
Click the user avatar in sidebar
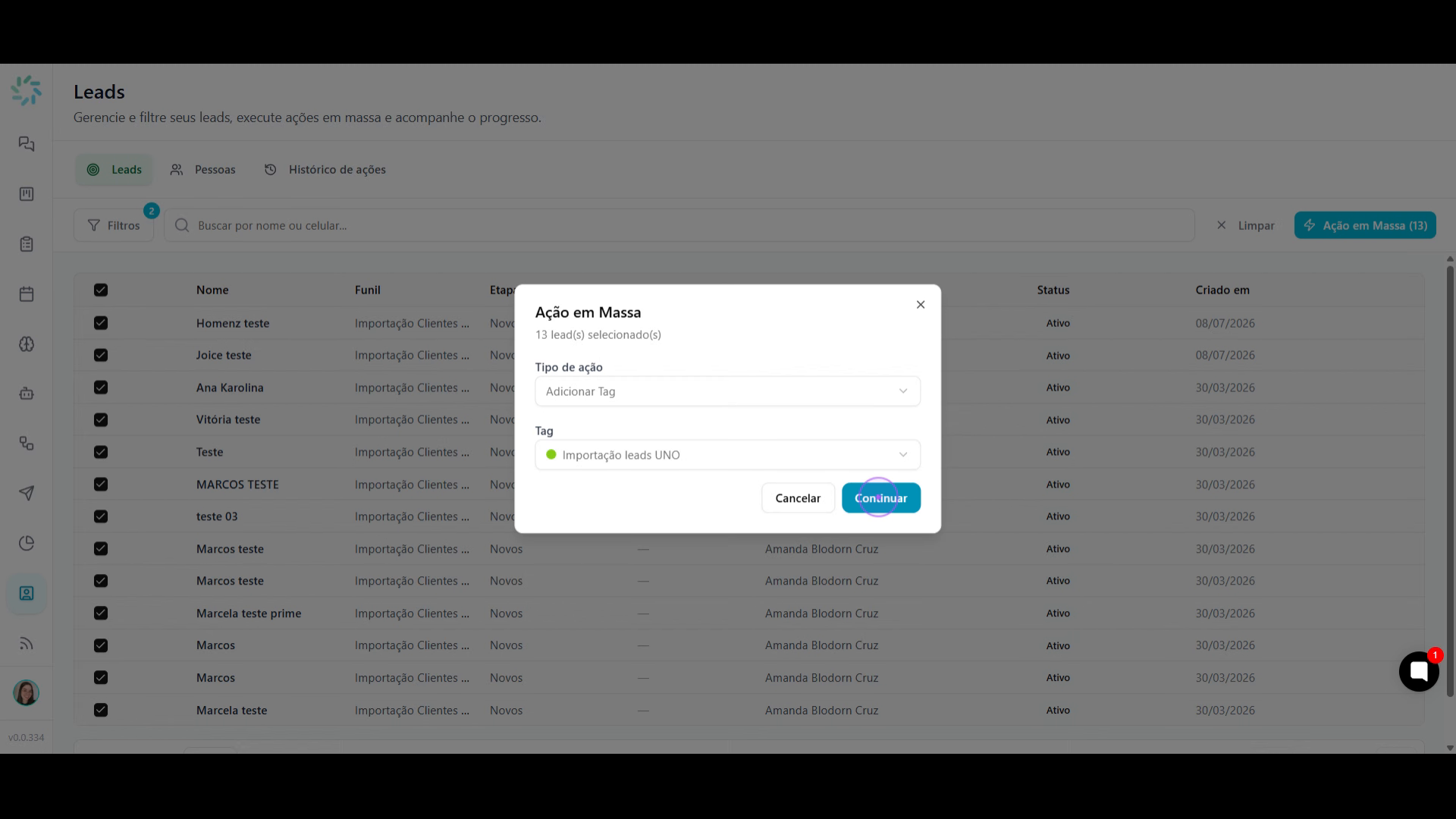[x=27, y=692]
